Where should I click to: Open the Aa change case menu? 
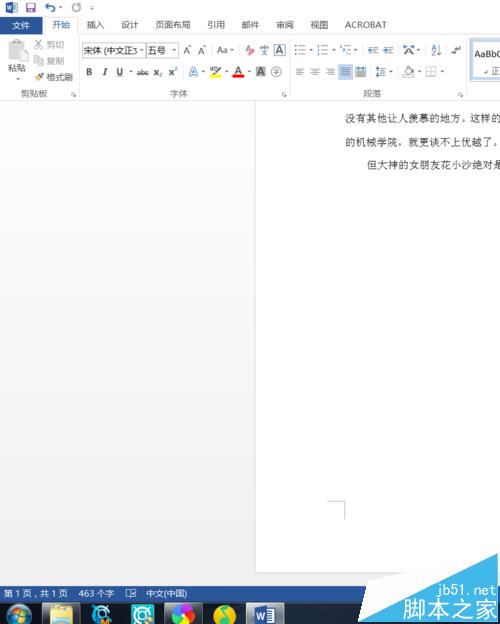click(x=225, y=50)
